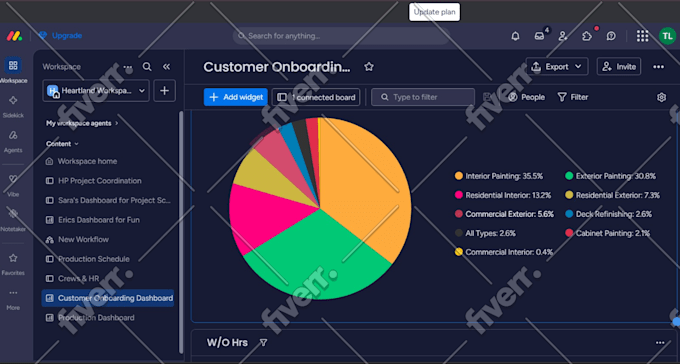The width and height of the screenshot is (680, 364).
Task: Open the notifications bell
Action: pyautogui.click(x=515, y=36)
